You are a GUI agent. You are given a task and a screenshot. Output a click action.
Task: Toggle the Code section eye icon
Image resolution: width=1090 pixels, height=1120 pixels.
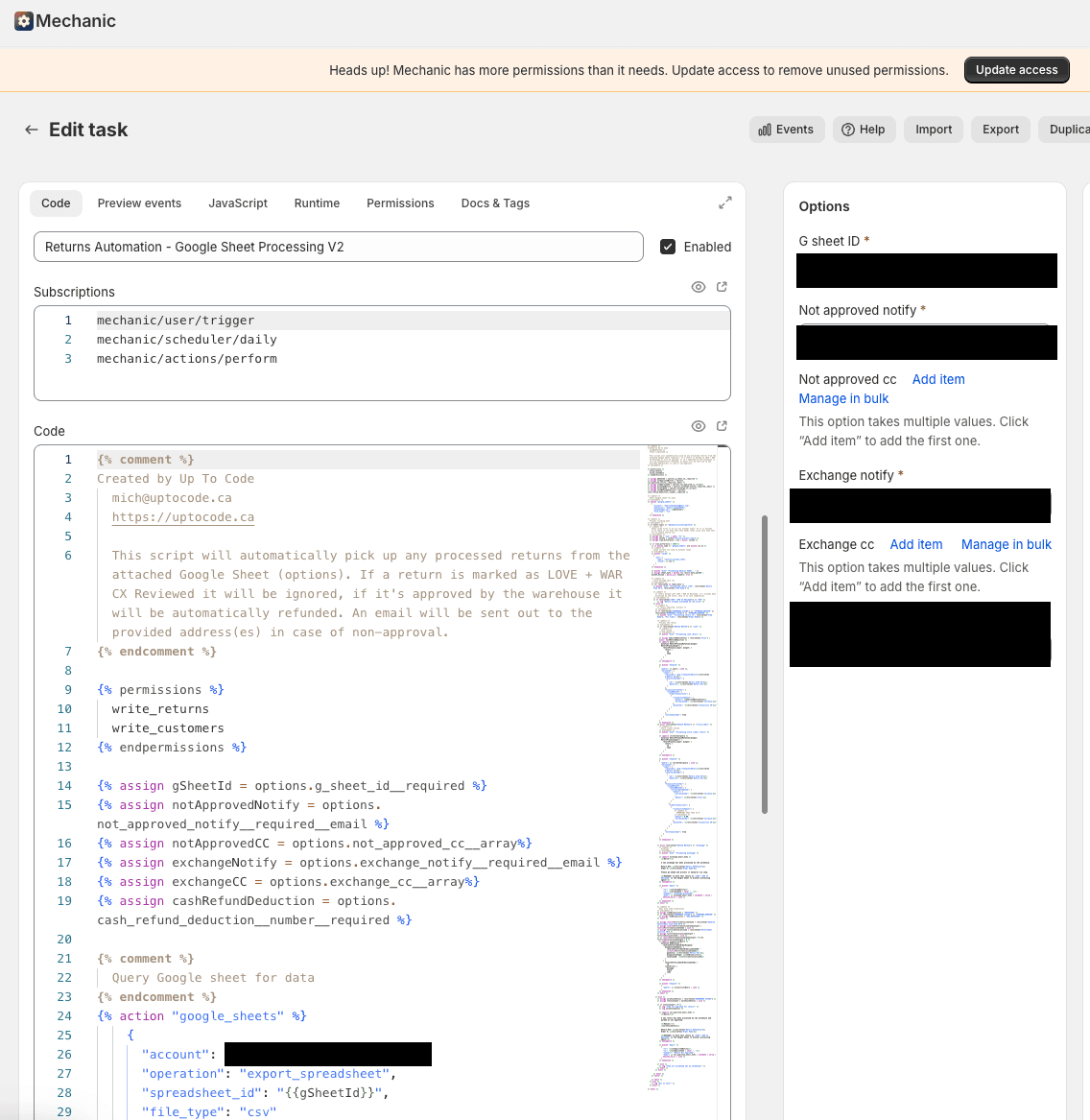[699, 426]
